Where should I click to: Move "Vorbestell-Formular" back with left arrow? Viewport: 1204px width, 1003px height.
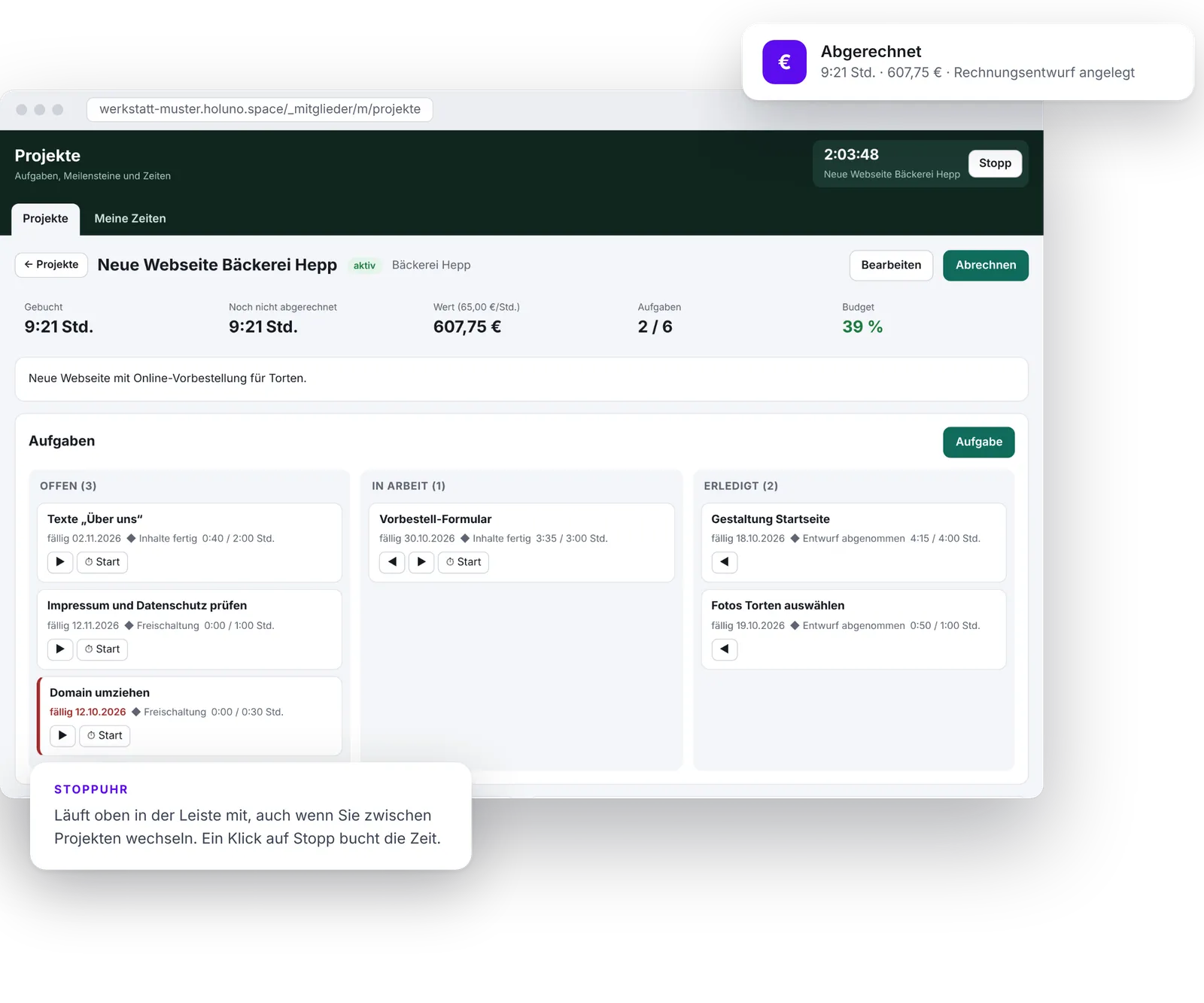(392, 562)
